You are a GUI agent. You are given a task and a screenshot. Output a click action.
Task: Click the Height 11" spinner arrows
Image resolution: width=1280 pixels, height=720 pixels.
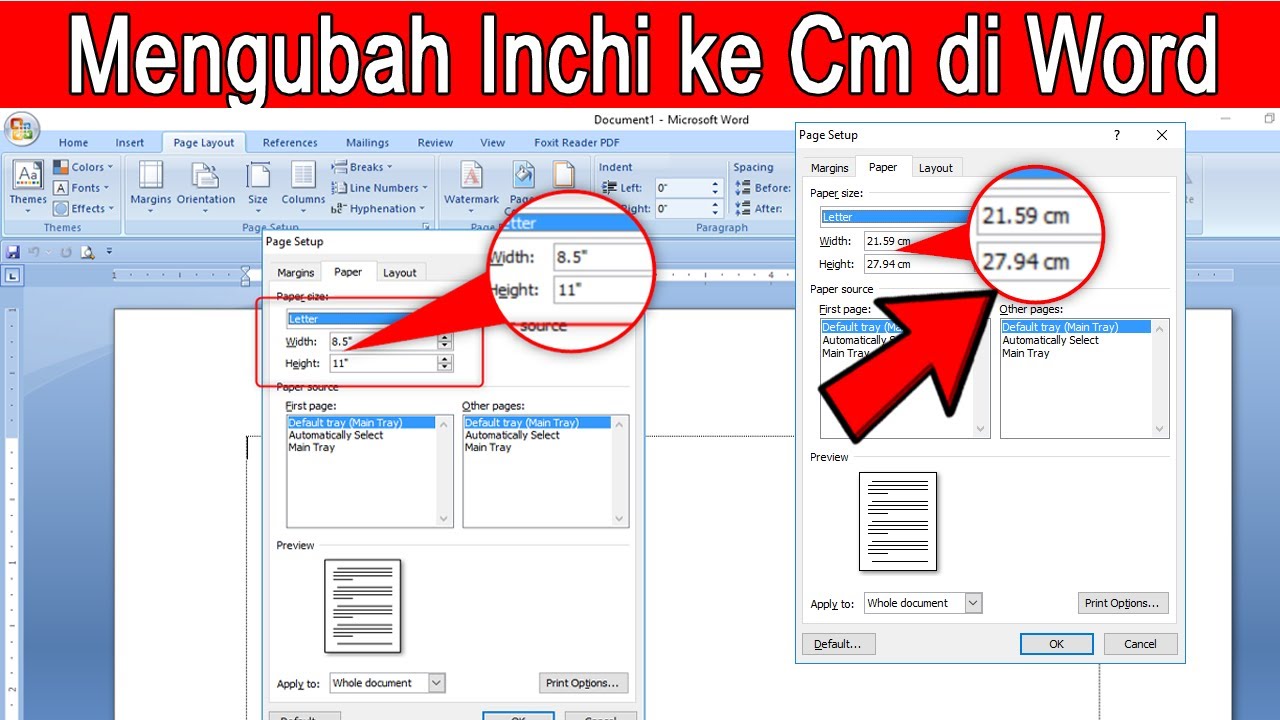pos(444,364)
